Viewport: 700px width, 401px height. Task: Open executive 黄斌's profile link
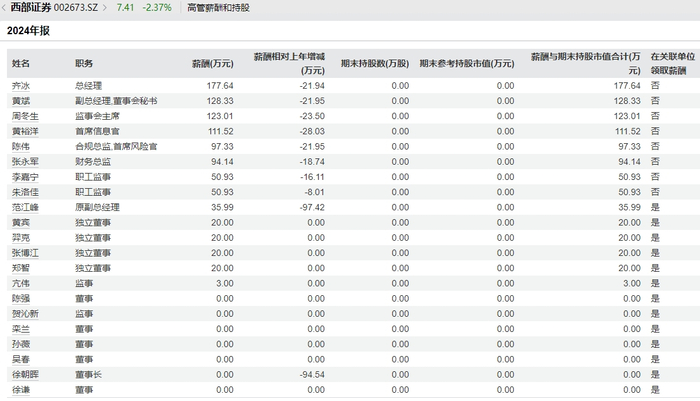coord(21,101)
